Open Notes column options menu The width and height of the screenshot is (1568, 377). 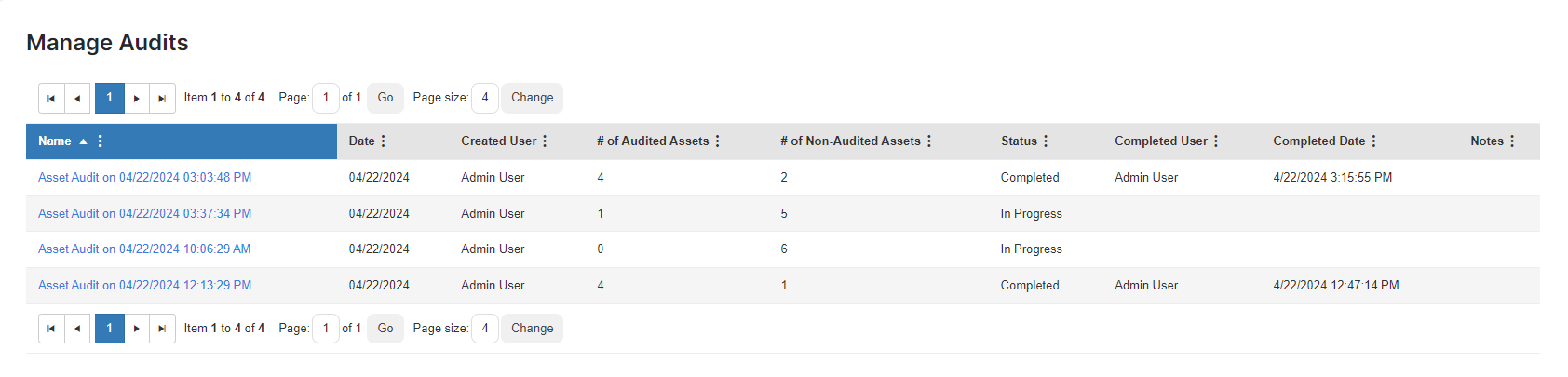click(x=1512, y=141)
